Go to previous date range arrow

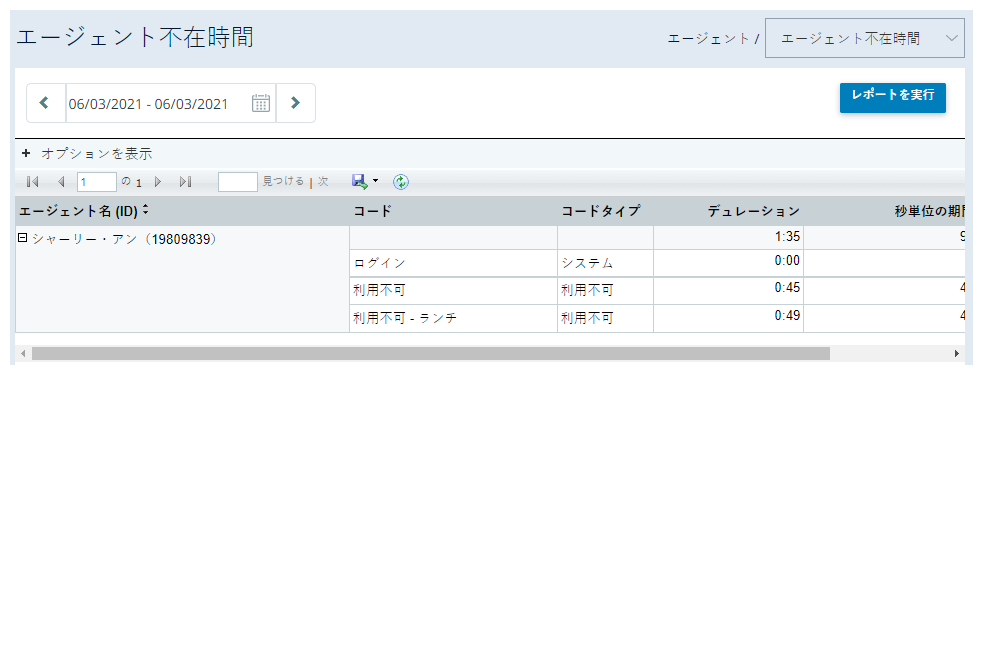pos(45,103)
